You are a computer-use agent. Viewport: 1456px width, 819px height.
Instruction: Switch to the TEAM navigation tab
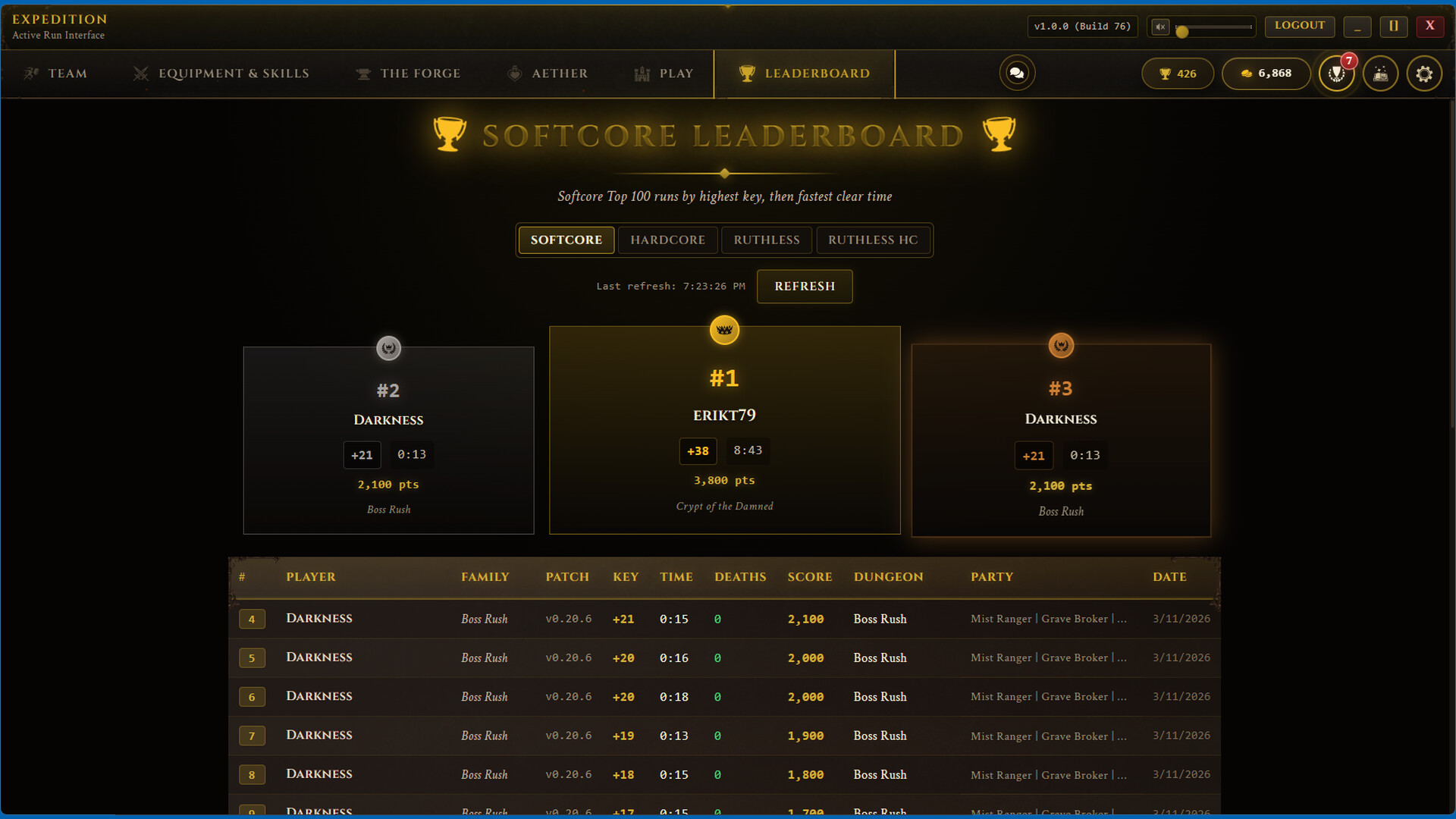(x=54, y=74)
